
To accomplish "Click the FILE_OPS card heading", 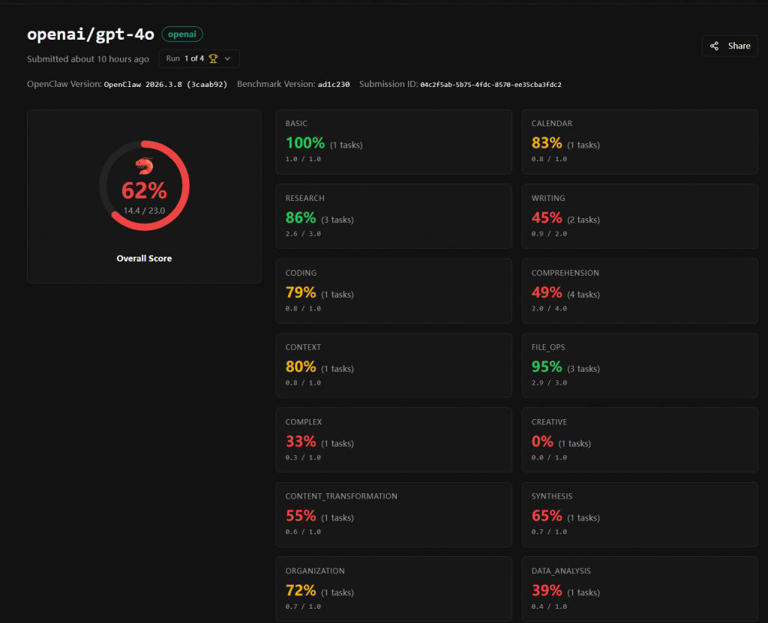I will tap(548, 347).
